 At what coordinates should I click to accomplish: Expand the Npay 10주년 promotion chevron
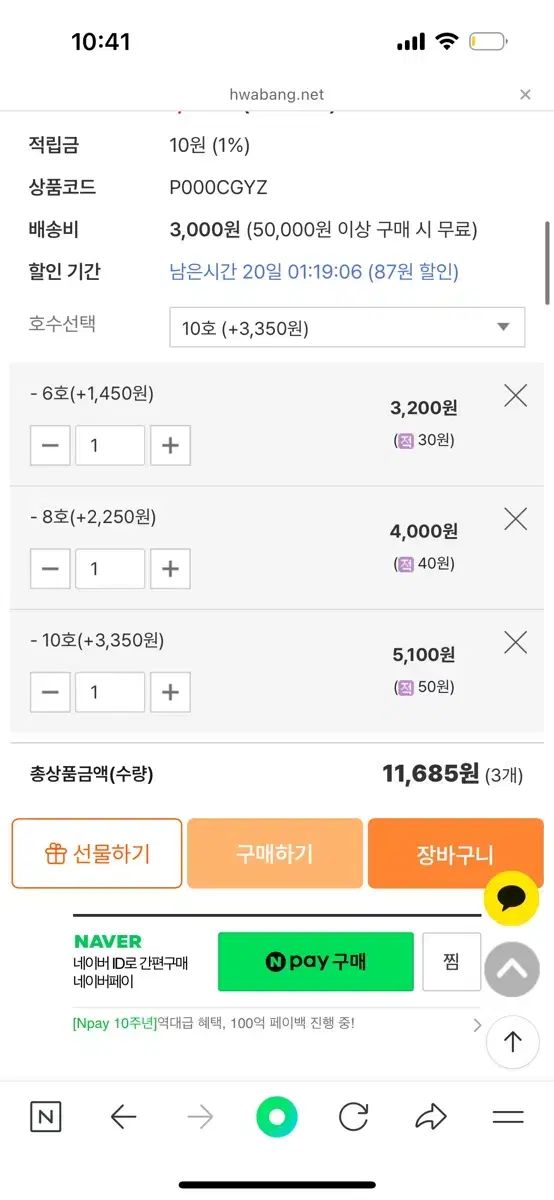[477, 1025]
